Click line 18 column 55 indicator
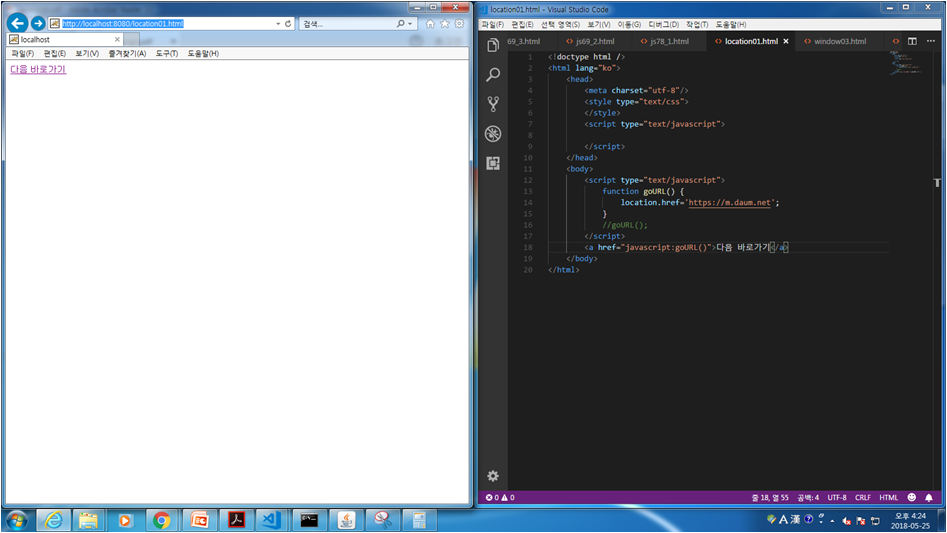This screenshot has width=947, height=533. pyautogui.click(x=769, y=497)
